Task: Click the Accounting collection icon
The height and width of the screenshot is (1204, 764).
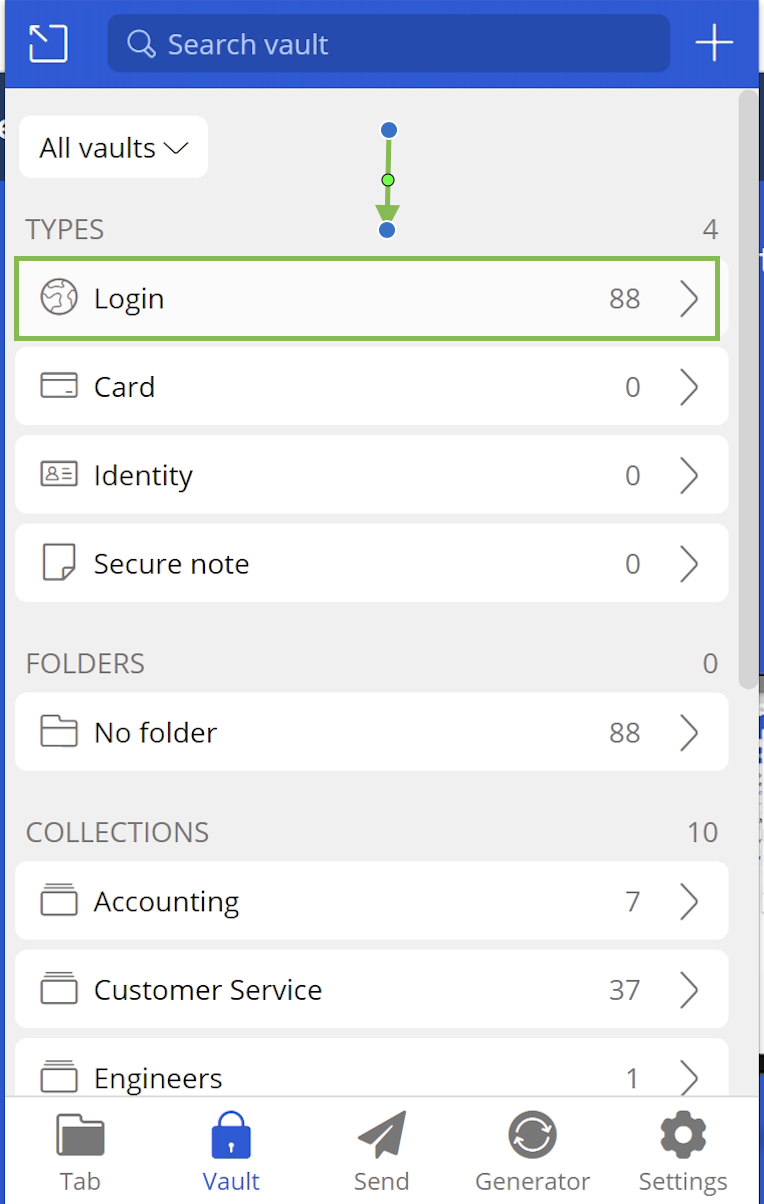Action: pyautogui.click(x=59, y=901)
